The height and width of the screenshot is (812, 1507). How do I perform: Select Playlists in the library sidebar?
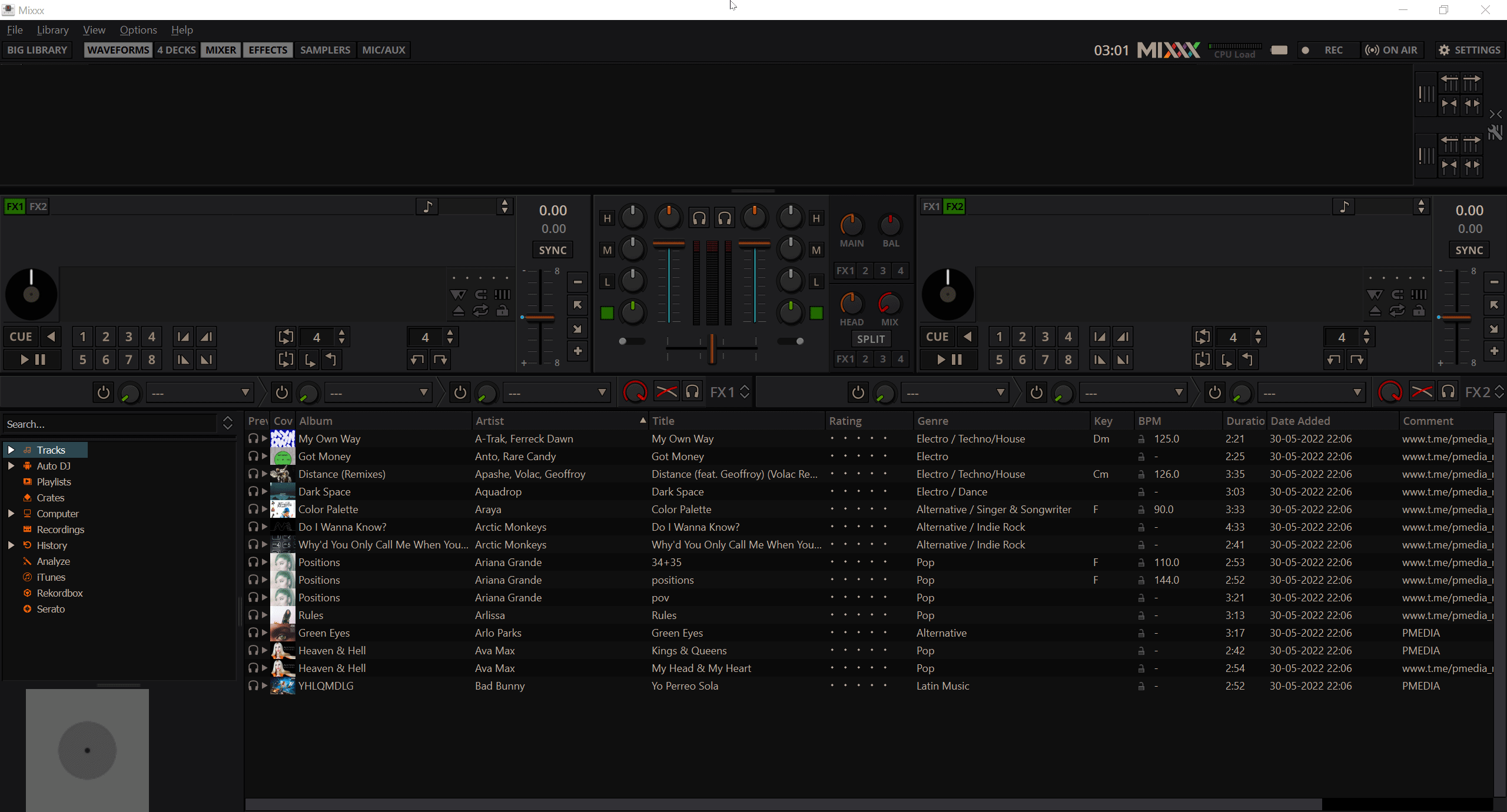pyautogui.click(x=54, y=482)
